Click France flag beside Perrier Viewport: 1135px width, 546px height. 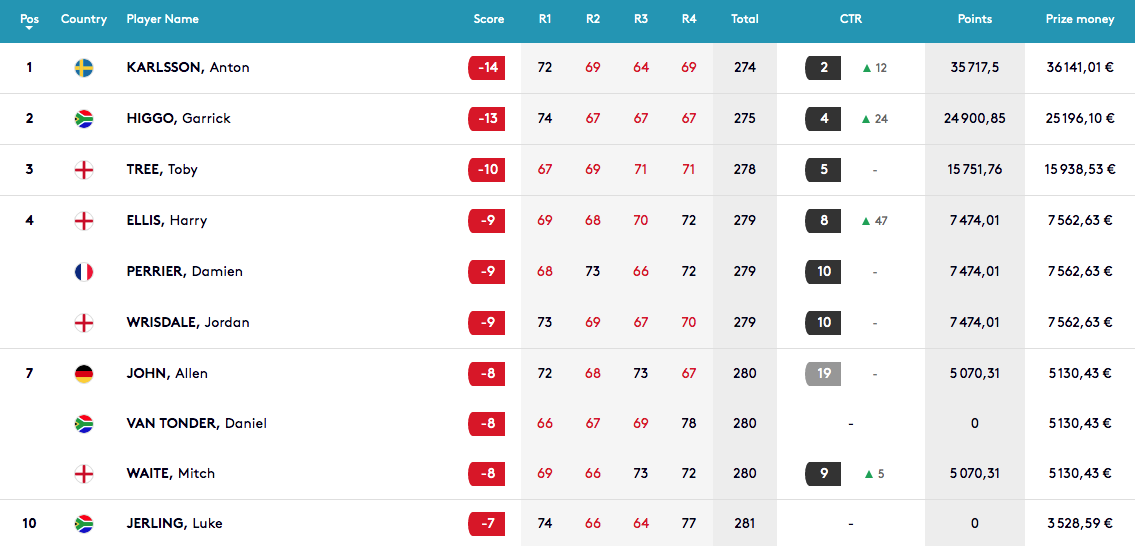click(x=84, y=272)
